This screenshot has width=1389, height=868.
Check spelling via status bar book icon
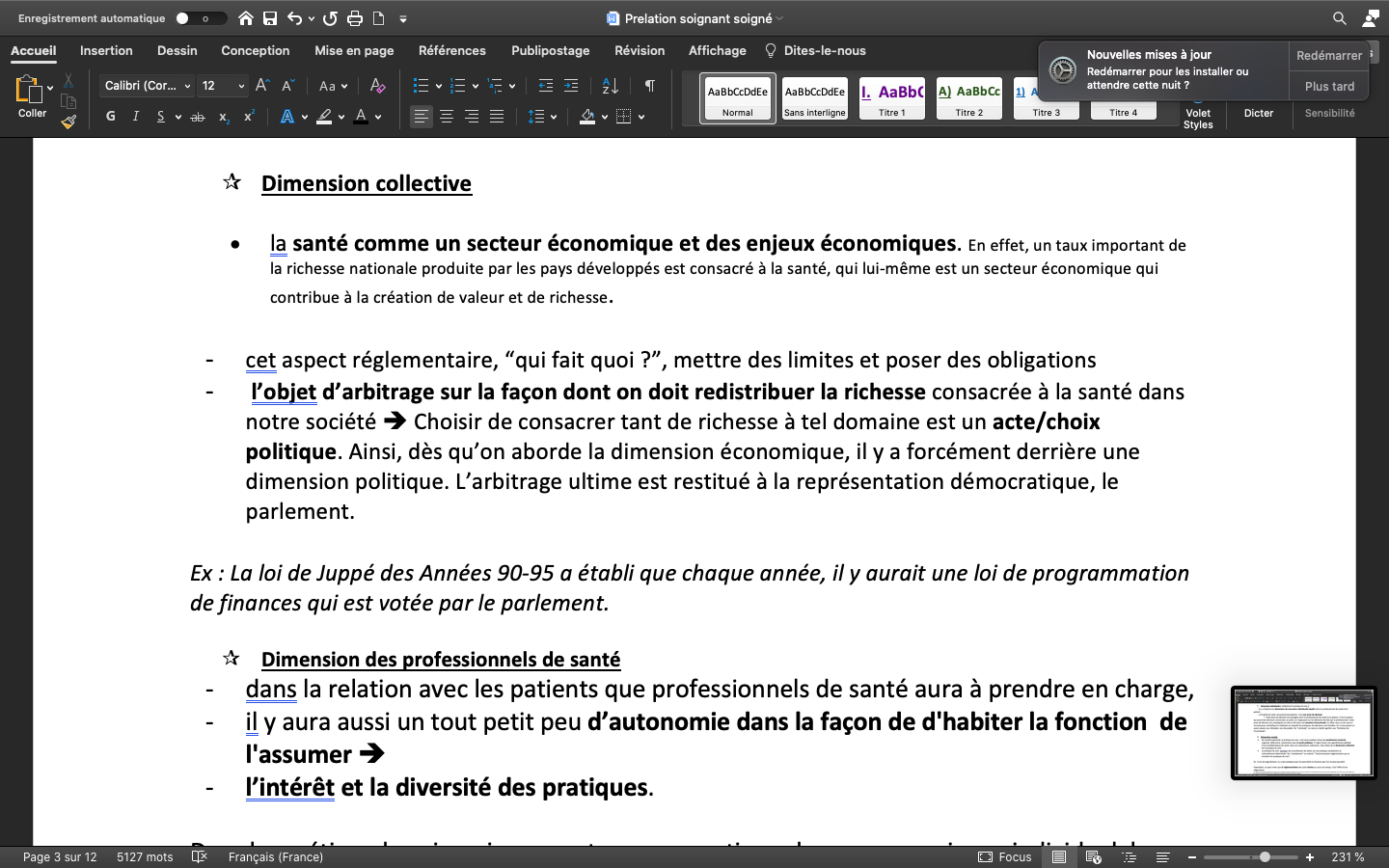[x=200, y=856]
